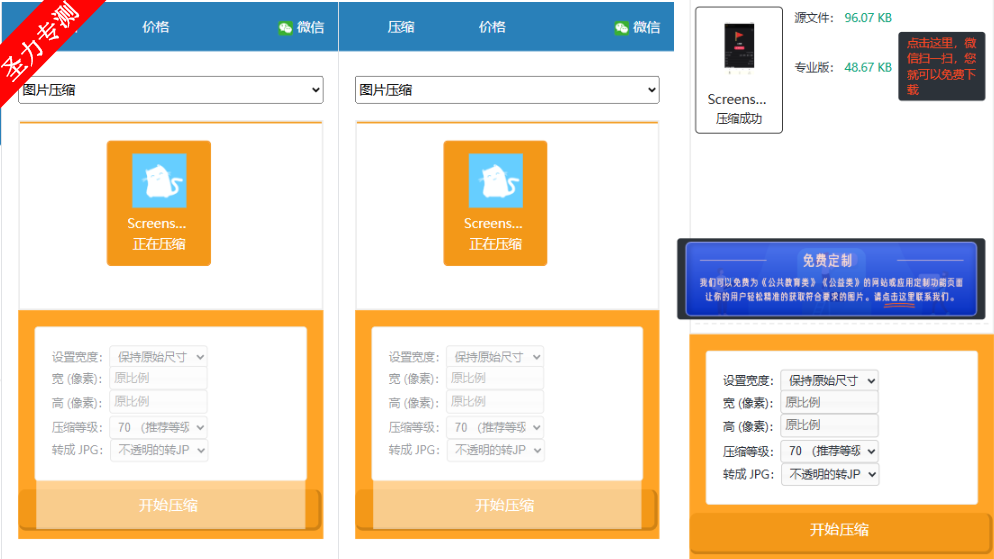Open the 转成 JPG dropdown in the right panel

pyautogui.click(x=829, y=474)
